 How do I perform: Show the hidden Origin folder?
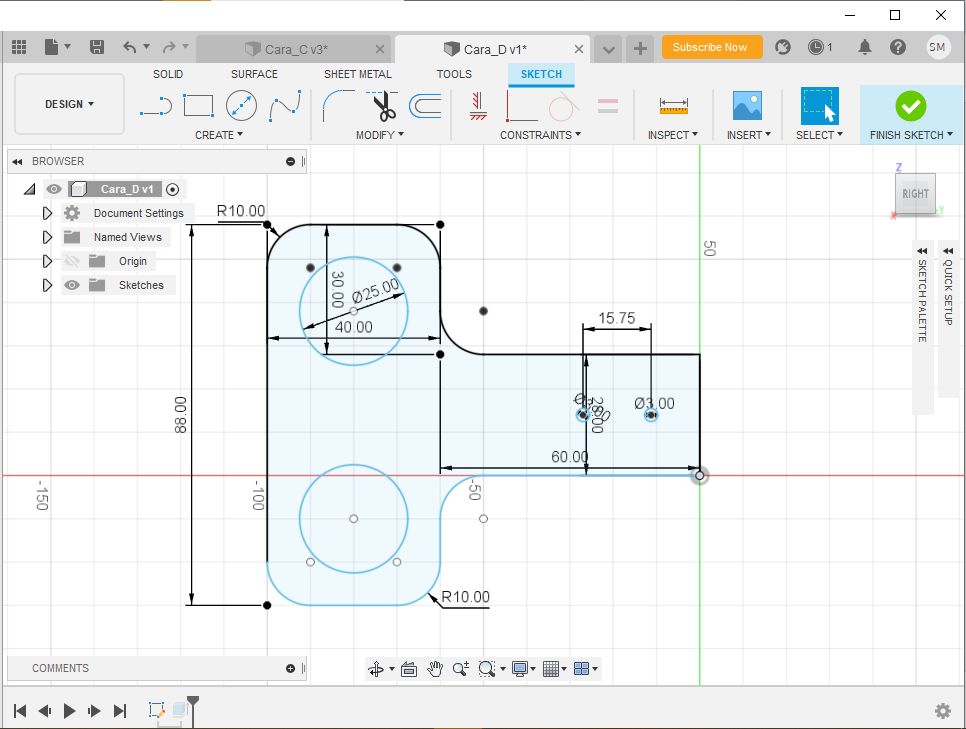point(72,261)
